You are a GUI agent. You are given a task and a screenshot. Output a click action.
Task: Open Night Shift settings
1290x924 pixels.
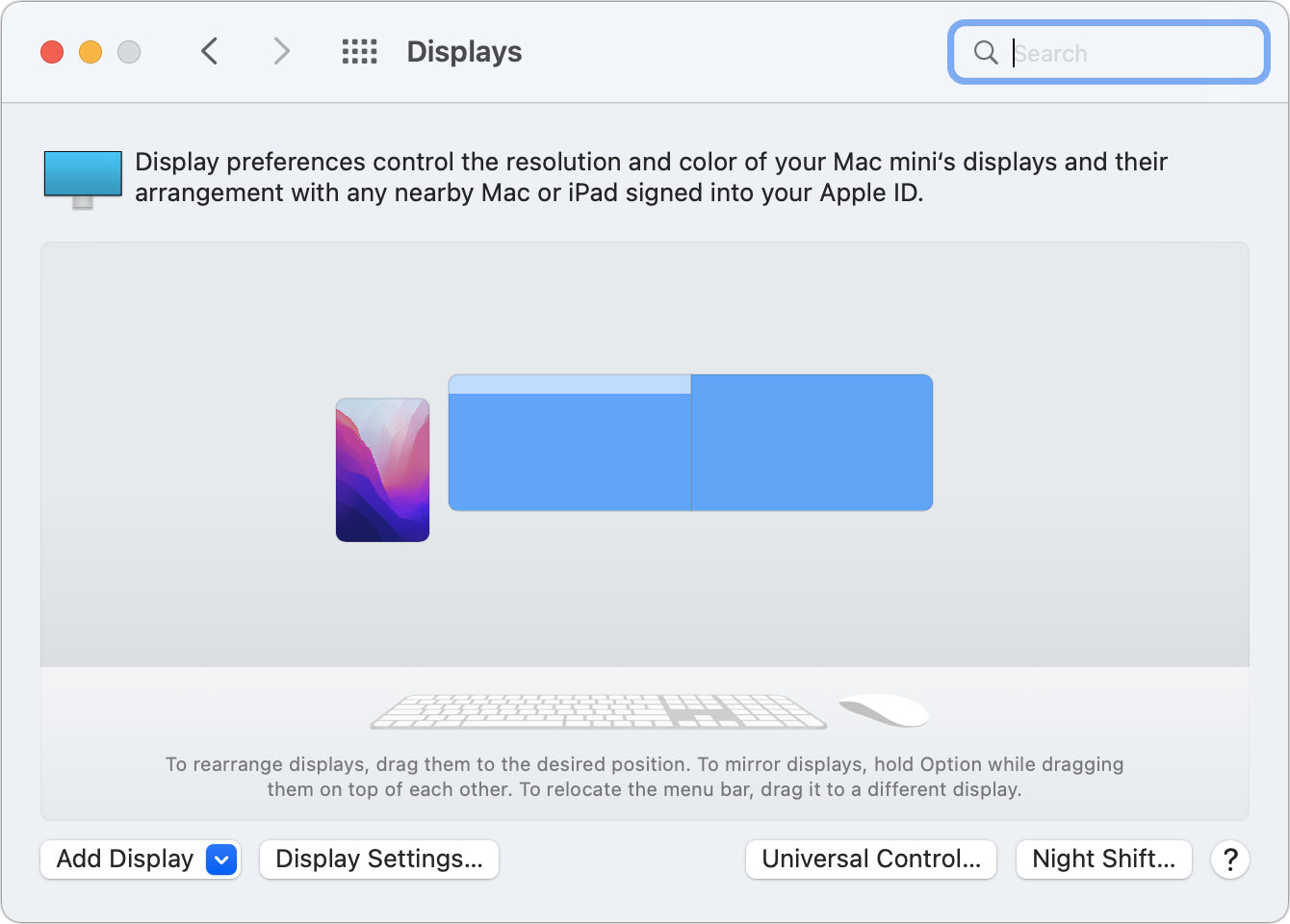click(1103, 860)
